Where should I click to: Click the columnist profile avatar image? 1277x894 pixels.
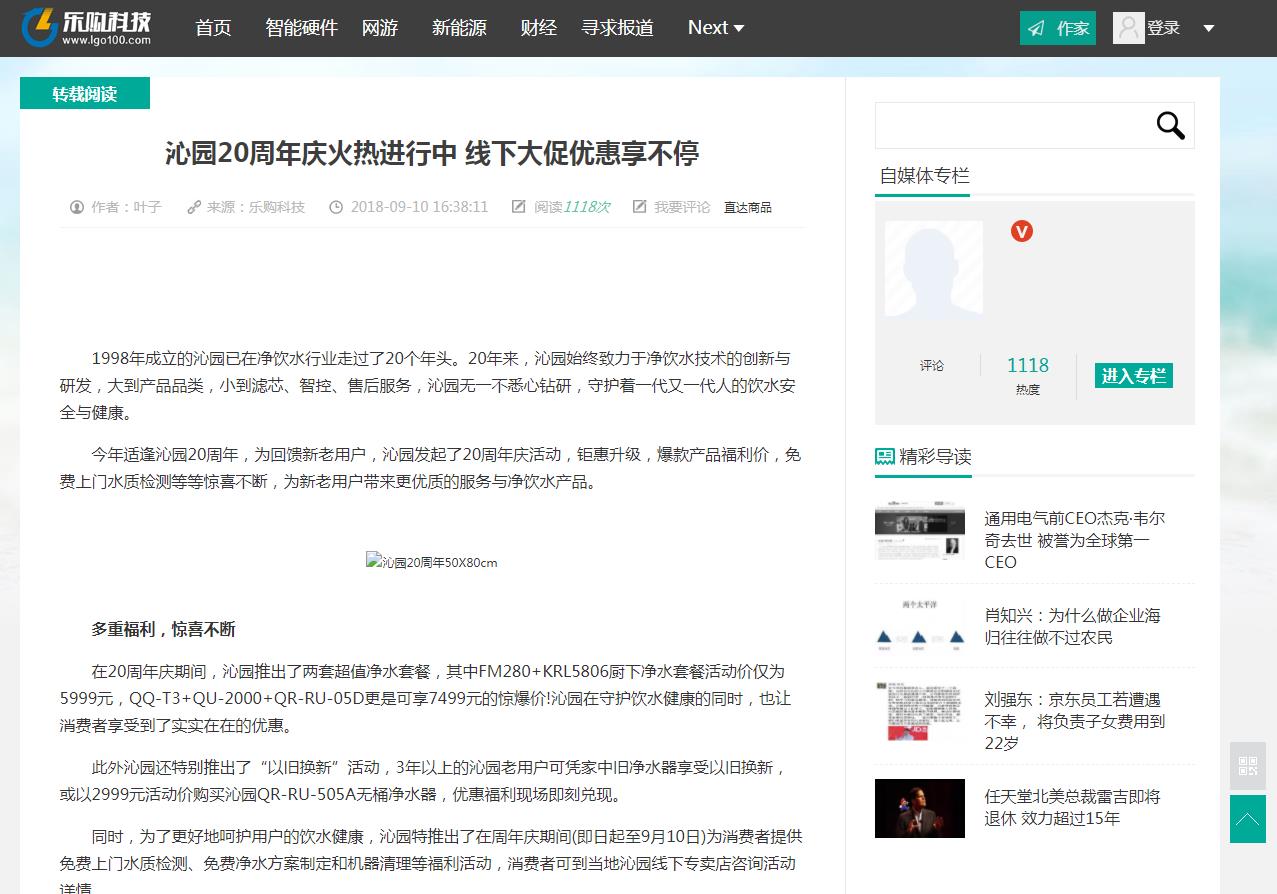pos(934,270)
